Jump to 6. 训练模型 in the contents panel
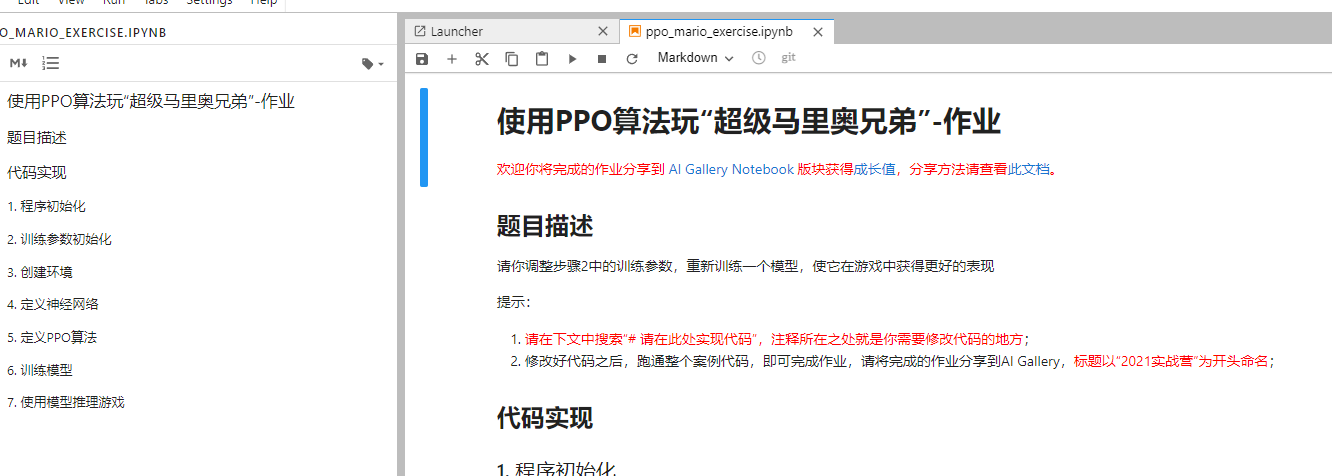Screen dimensions: 1332x476 (x=39, y=370)
